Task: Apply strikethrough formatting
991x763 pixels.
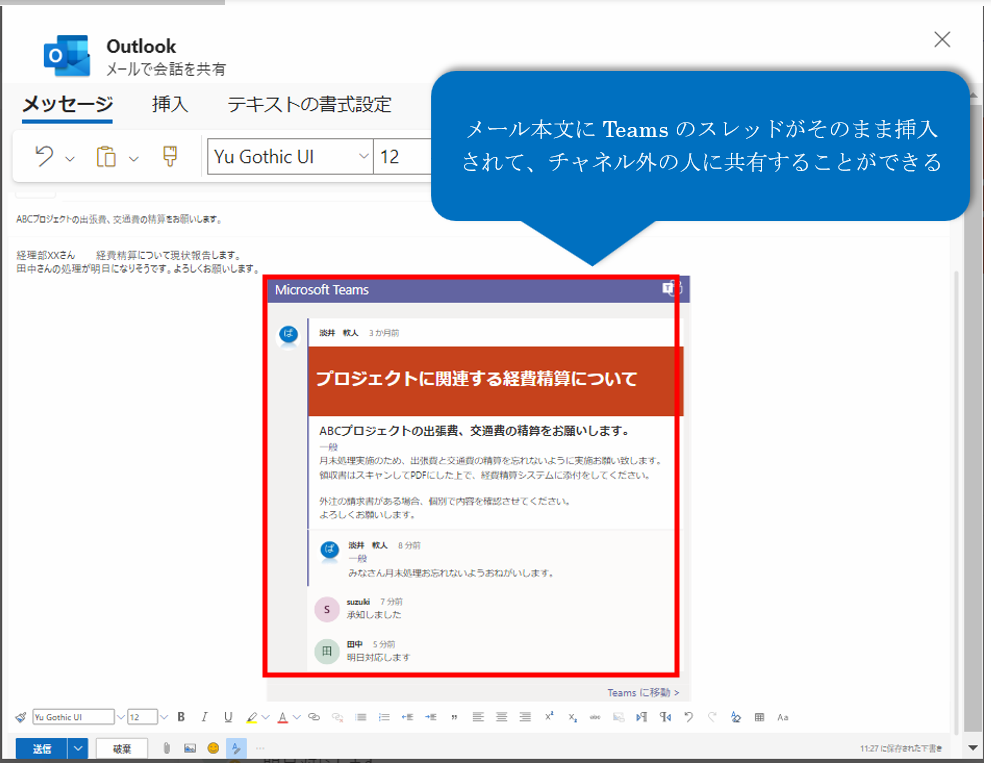Action: (595, 717)
